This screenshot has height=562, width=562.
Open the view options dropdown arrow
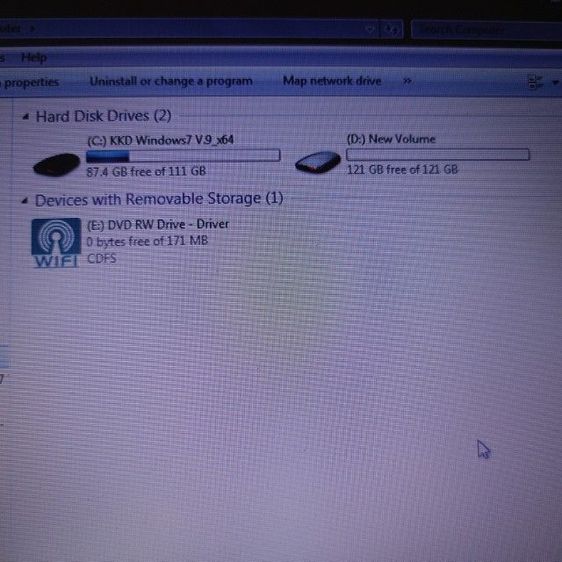point(555,82)
